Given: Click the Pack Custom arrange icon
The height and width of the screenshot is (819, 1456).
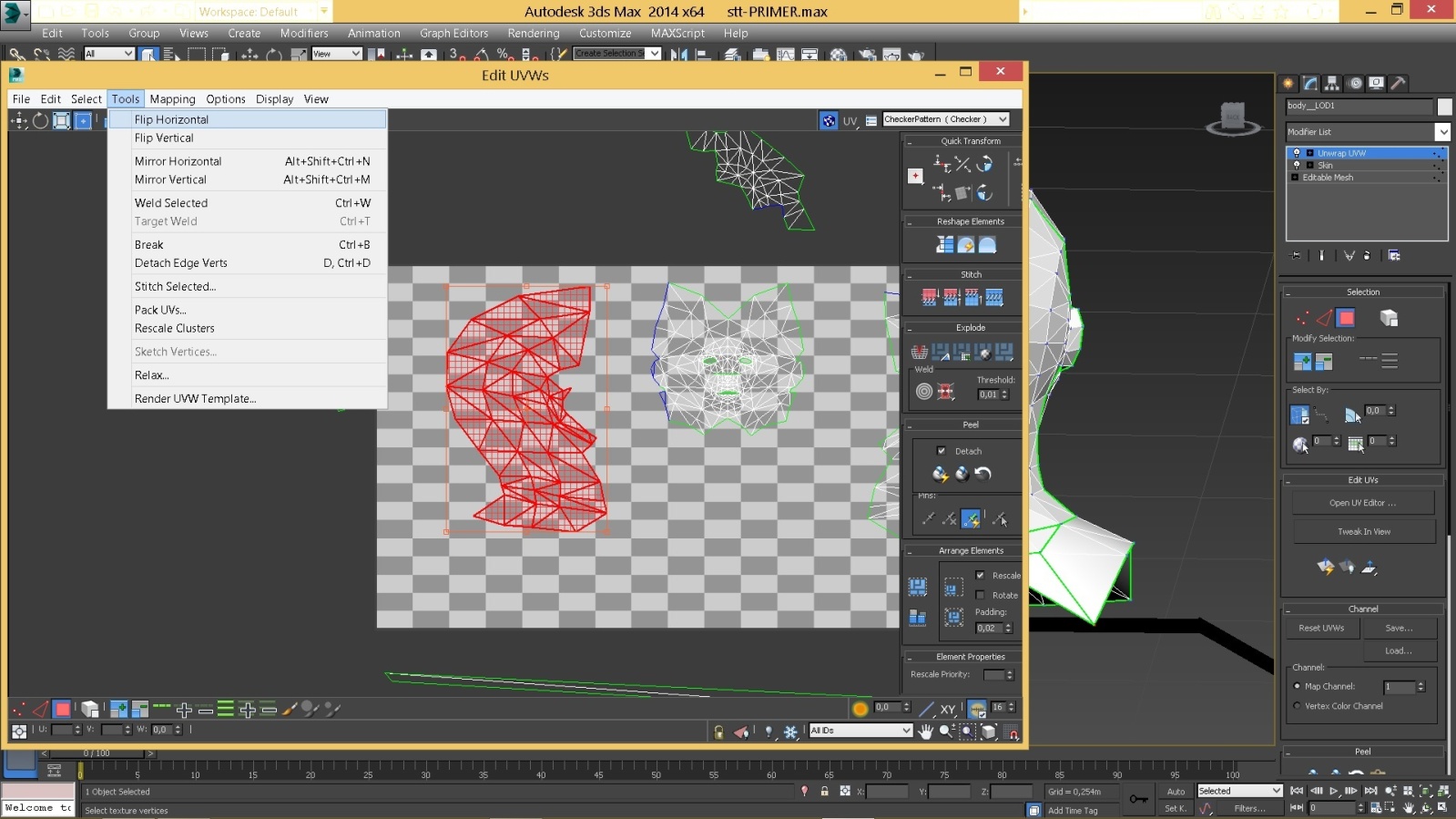Looking at the screenshot, I should pos(918,587).
